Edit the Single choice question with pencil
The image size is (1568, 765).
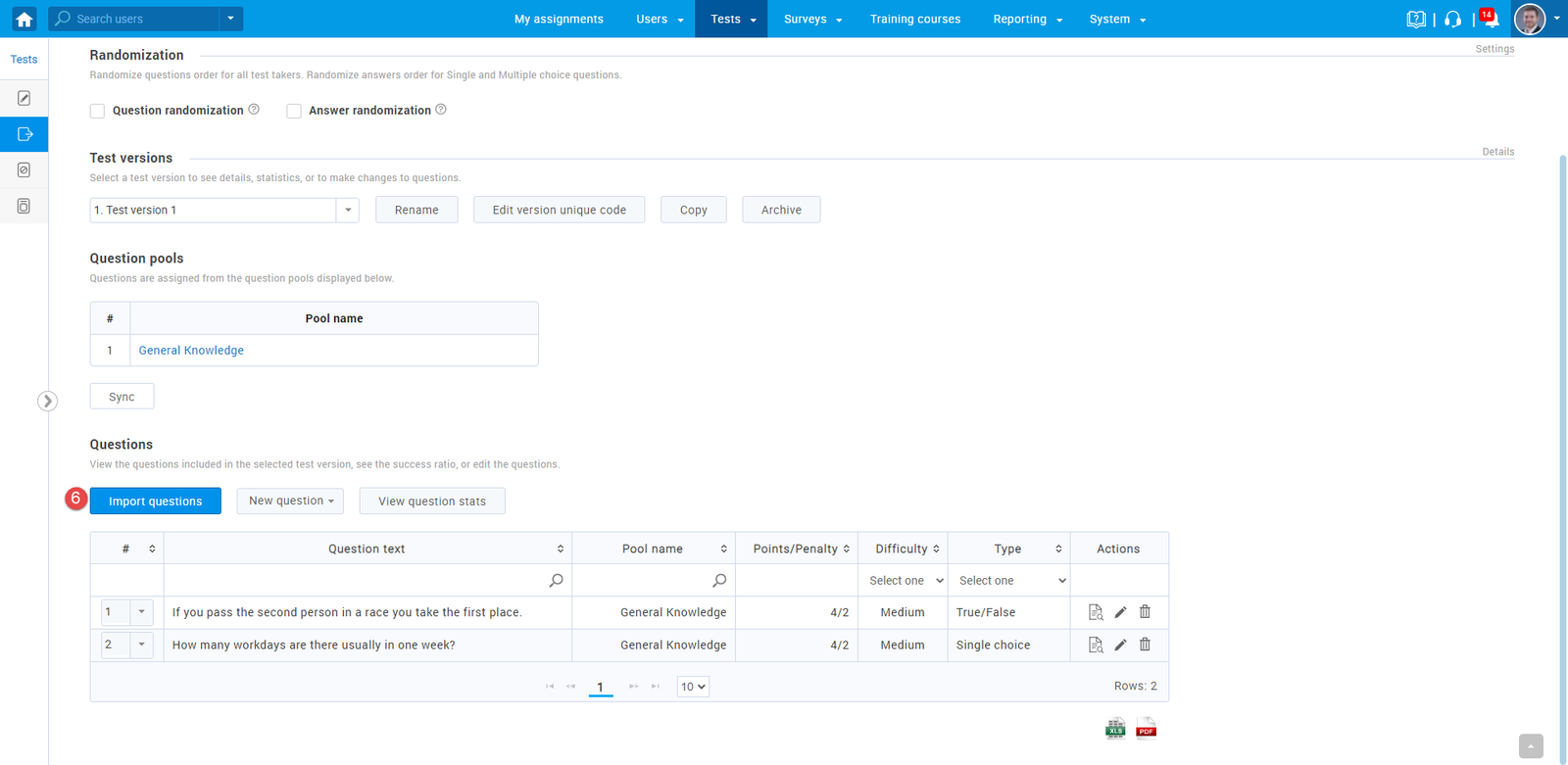point(1120,645)
